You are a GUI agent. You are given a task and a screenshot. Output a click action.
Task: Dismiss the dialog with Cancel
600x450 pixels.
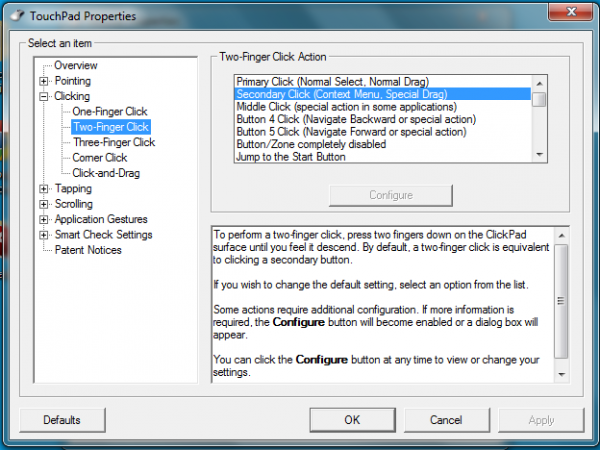pyautogui.click(x=447, y=420)
